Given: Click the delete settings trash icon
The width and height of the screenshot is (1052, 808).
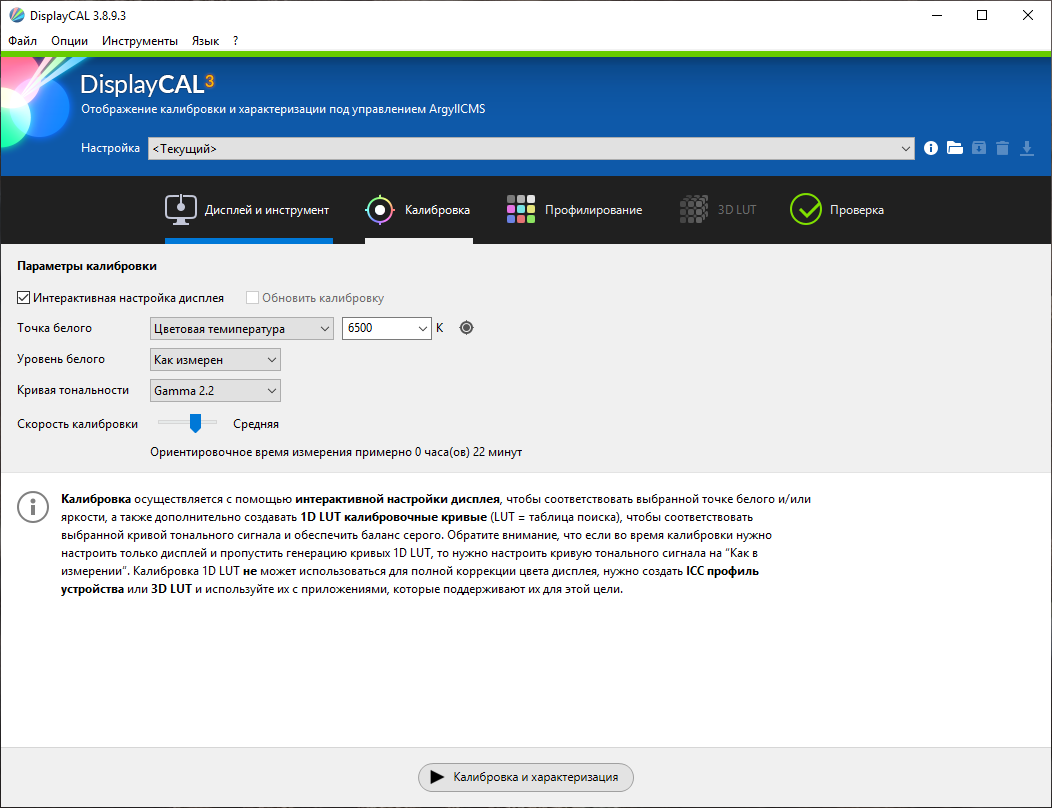Looking at the screenshot, I should pyautogui.click(x=1002, y=148).
